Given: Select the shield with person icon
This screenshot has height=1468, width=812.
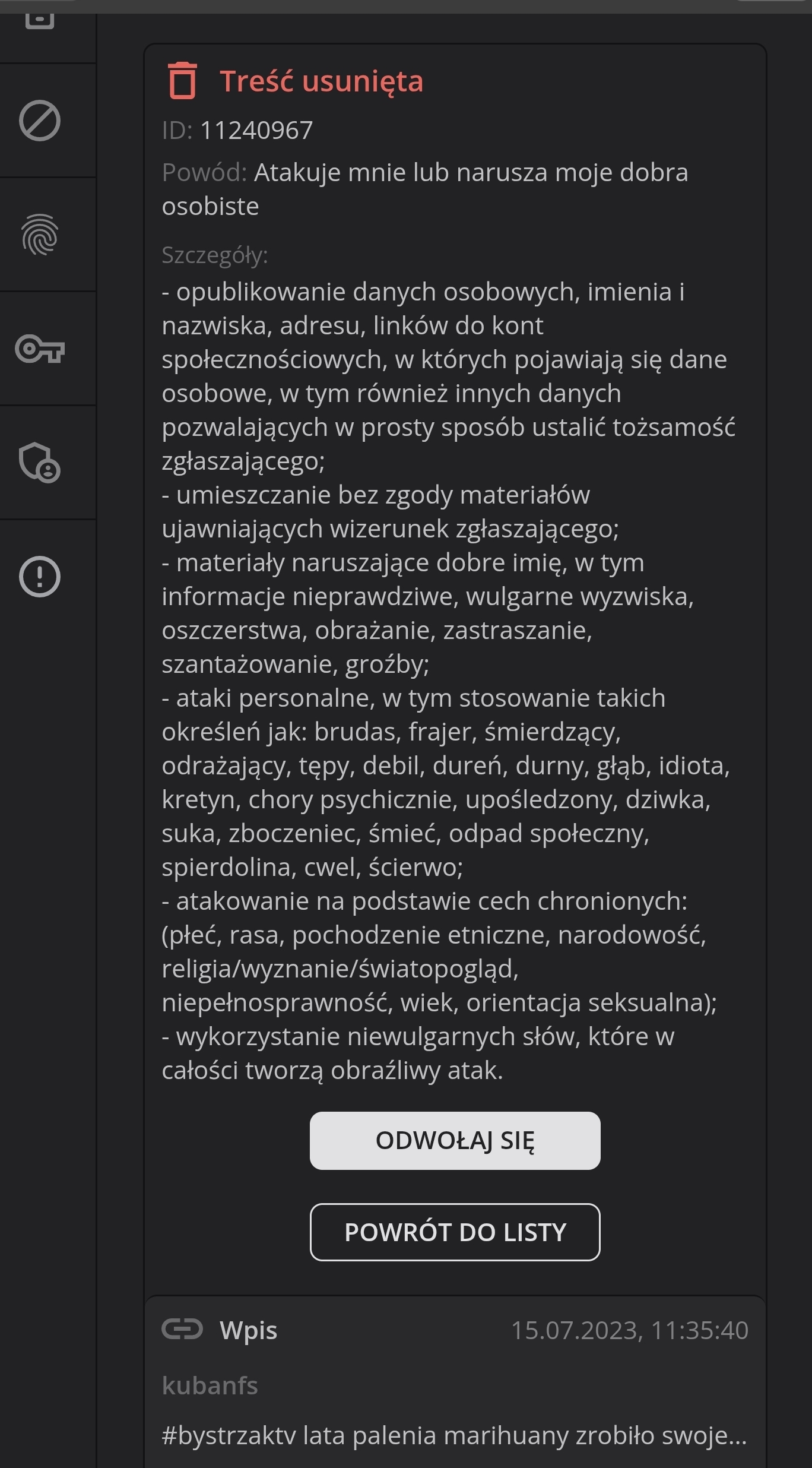Looking at the screenshot, I should pos(40,463).
